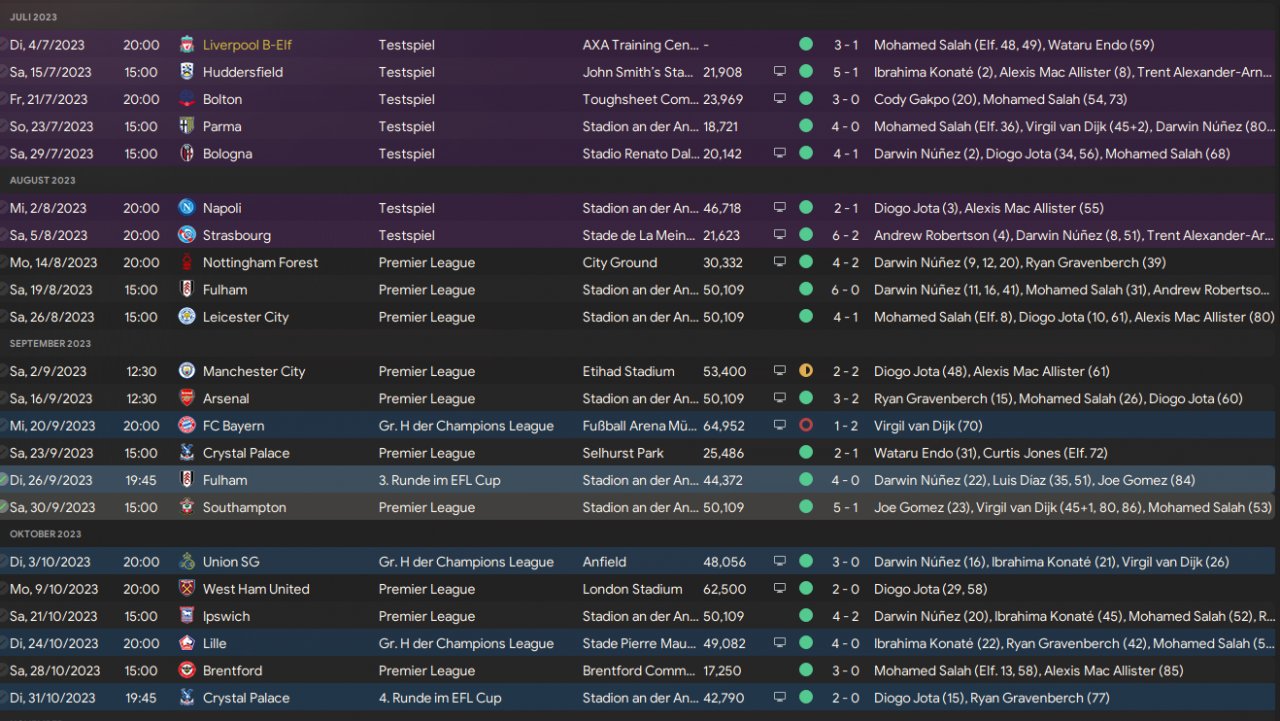Select the "1 - 2" score against FC Bayern
This screenshot has height=721, width=1280.
846,426
